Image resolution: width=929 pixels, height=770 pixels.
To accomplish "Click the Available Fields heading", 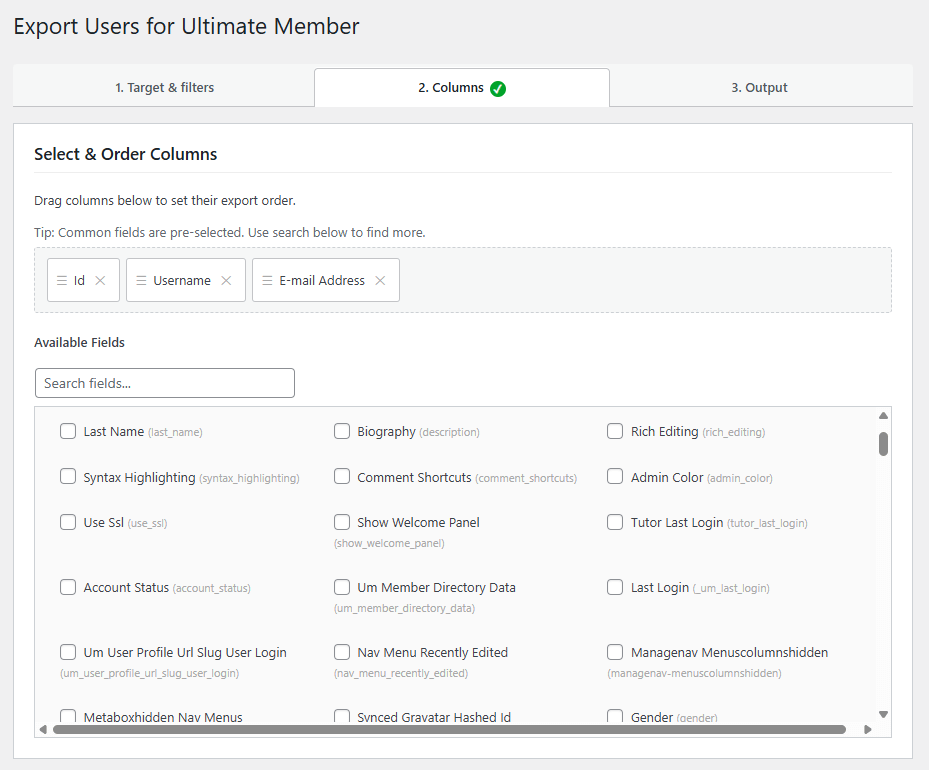I will 79,342.
